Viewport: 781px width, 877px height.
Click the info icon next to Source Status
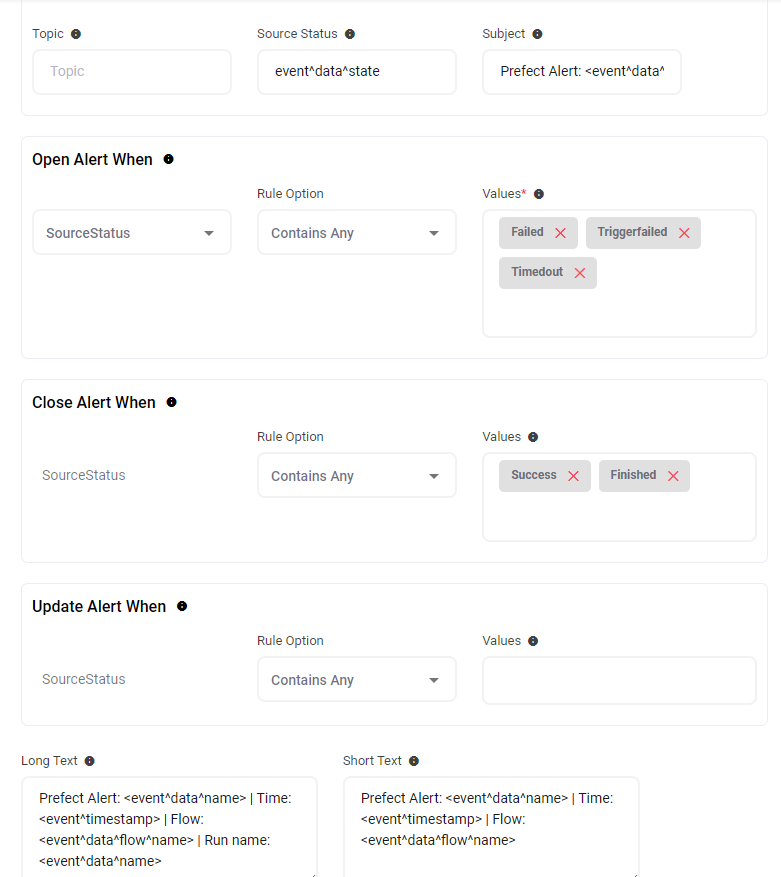pyautogui.click(x=350, y=34)
